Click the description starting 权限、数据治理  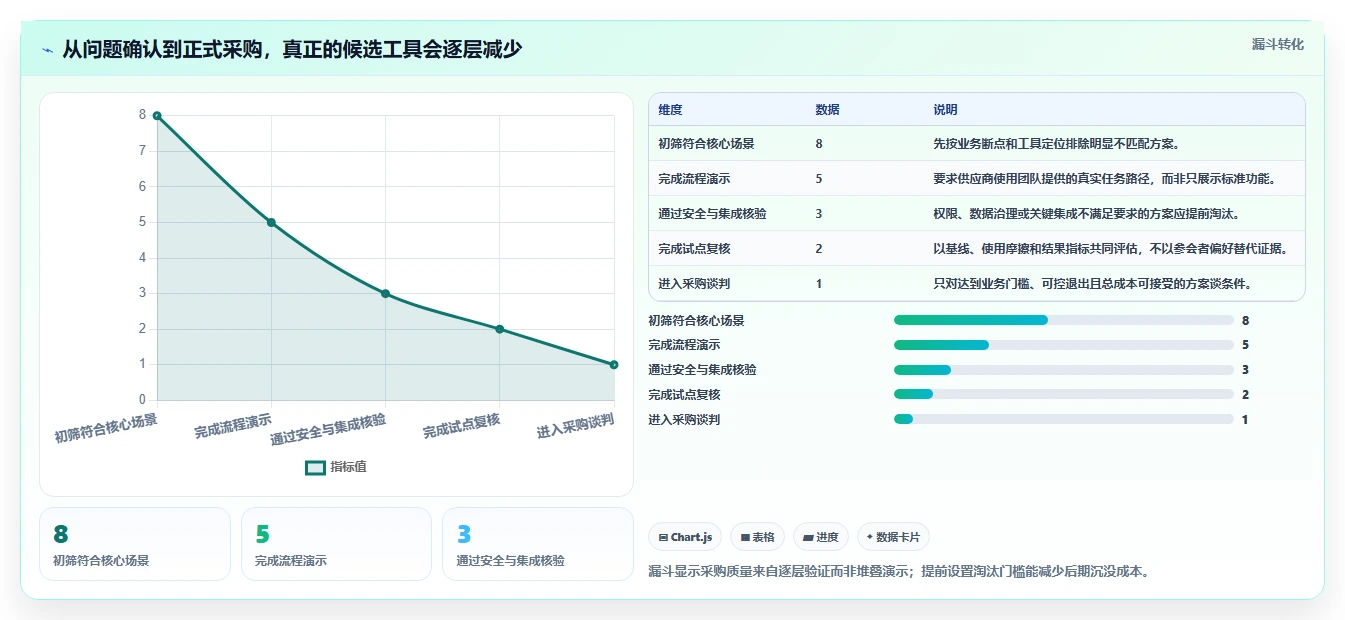click(x=1087, y=214)
